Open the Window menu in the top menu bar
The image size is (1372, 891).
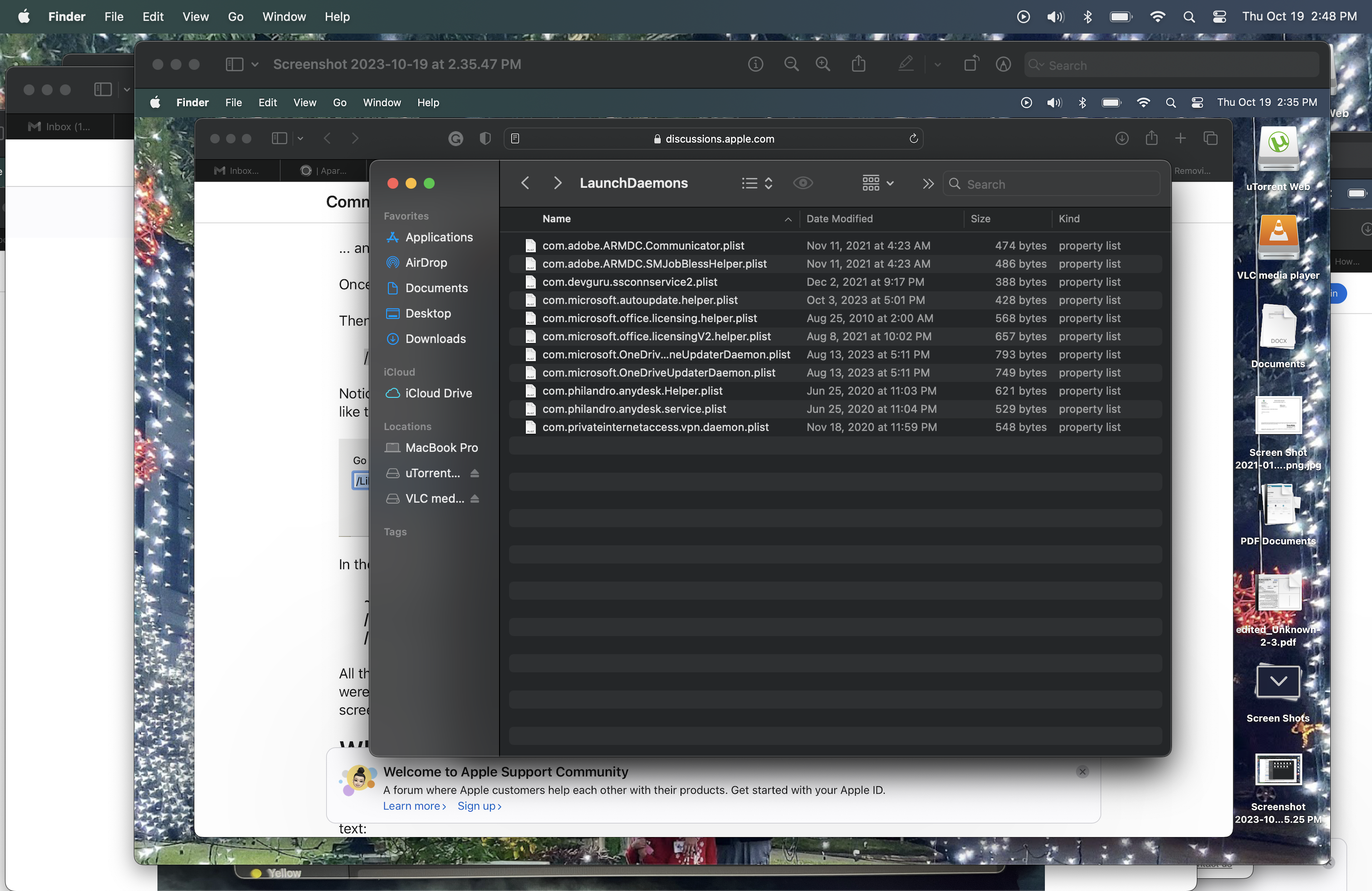pyautogui.click(x=284, y=17)
